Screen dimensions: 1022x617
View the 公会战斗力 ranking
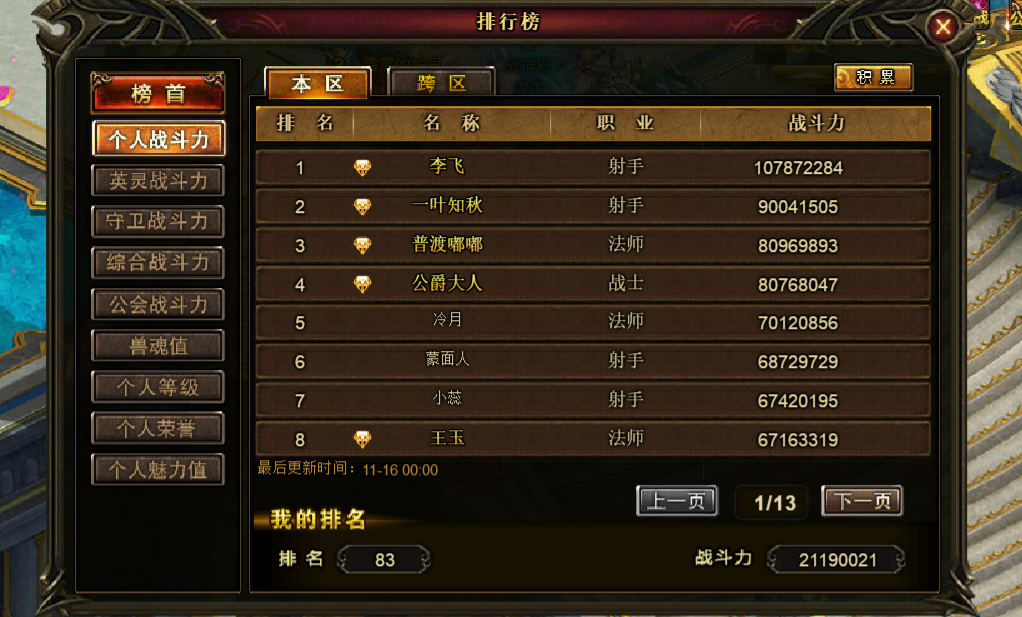point(158,304)
